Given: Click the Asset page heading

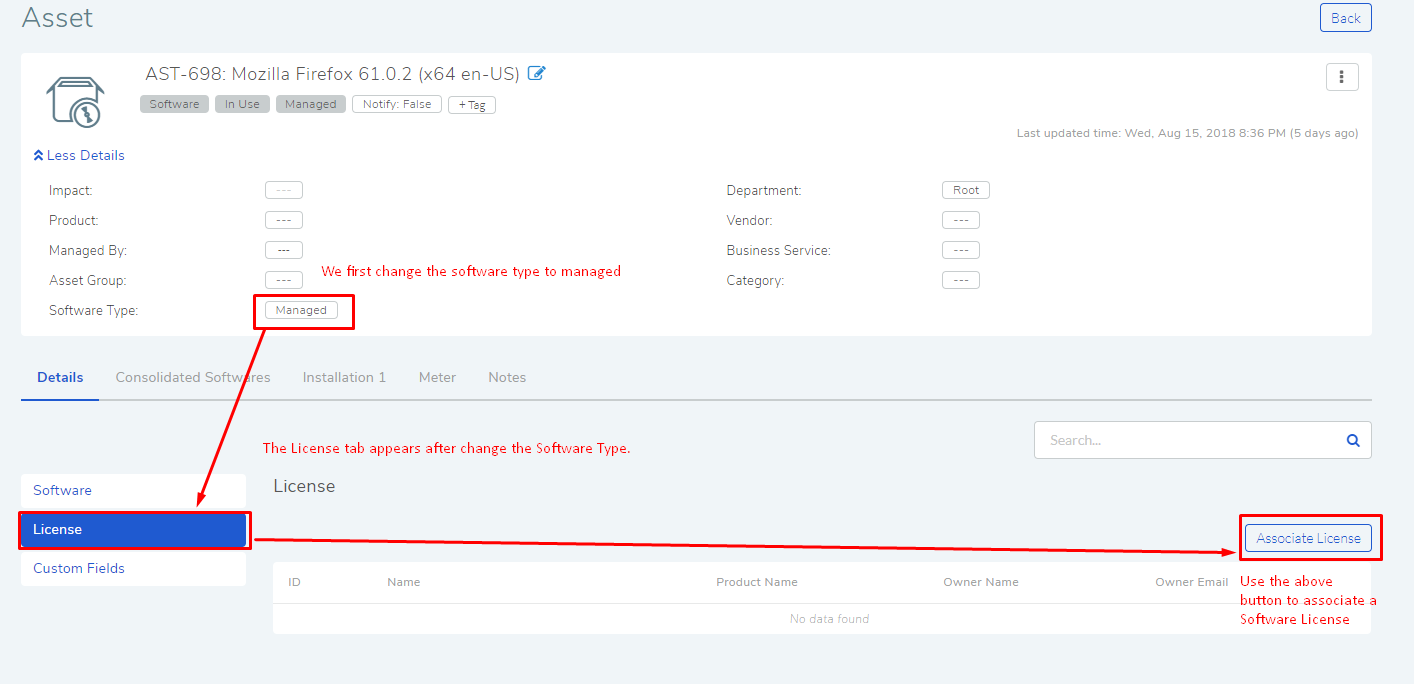Looking at the screenshot, I should [58, 17].
